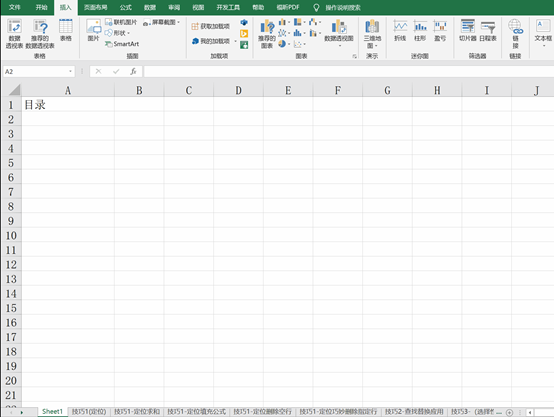Insert a Timeline (日程表) filter

point(488,30)
